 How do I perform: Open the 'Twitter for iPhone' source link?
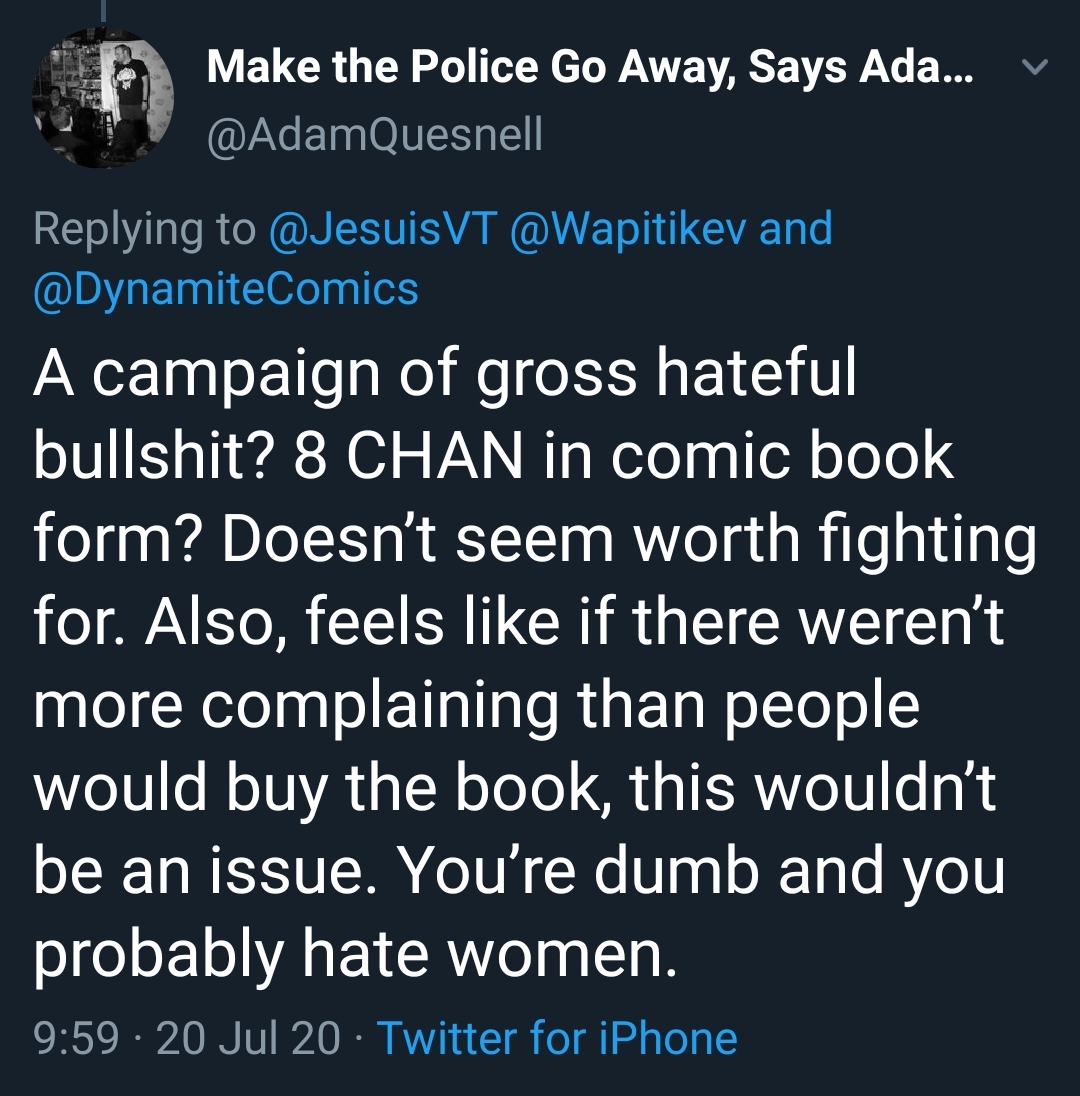[x=557, y=1037]
